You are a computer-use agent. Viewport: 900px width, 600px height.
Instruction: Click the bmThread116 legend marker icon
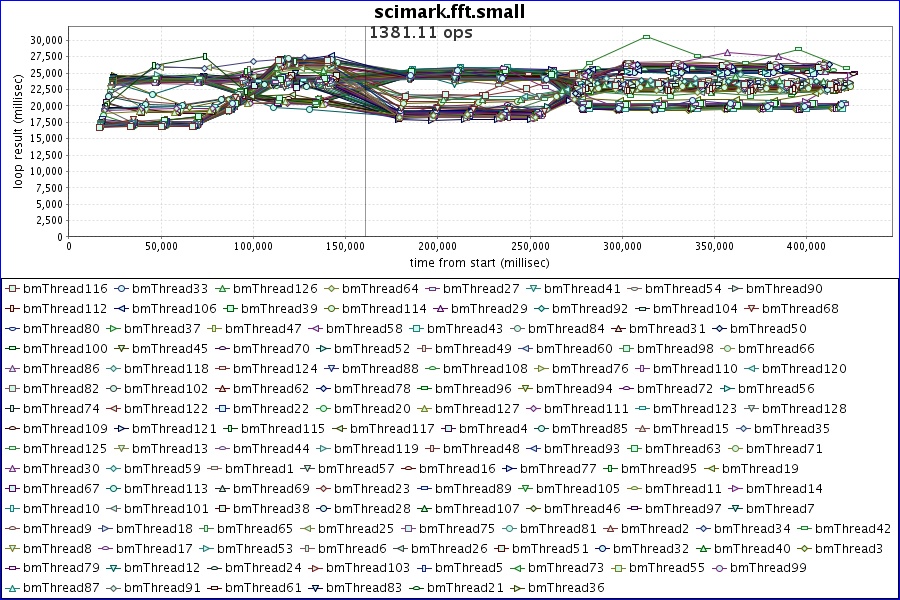13,289
